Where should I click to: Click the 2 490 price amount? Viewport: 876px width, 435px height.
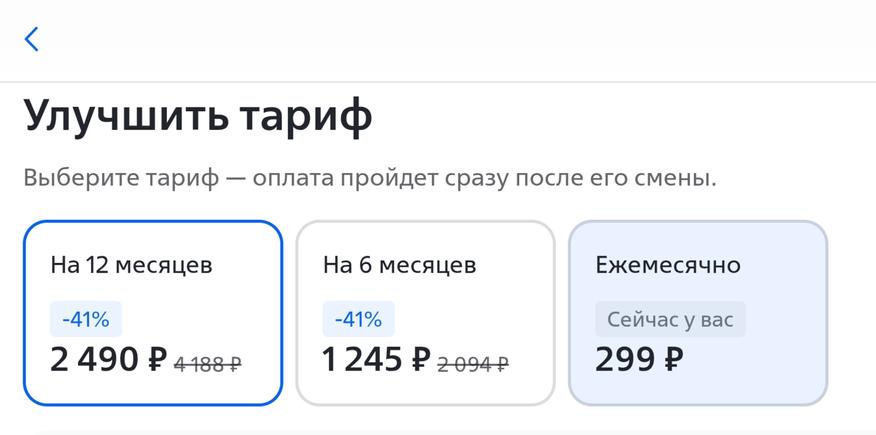pos(95,359)
